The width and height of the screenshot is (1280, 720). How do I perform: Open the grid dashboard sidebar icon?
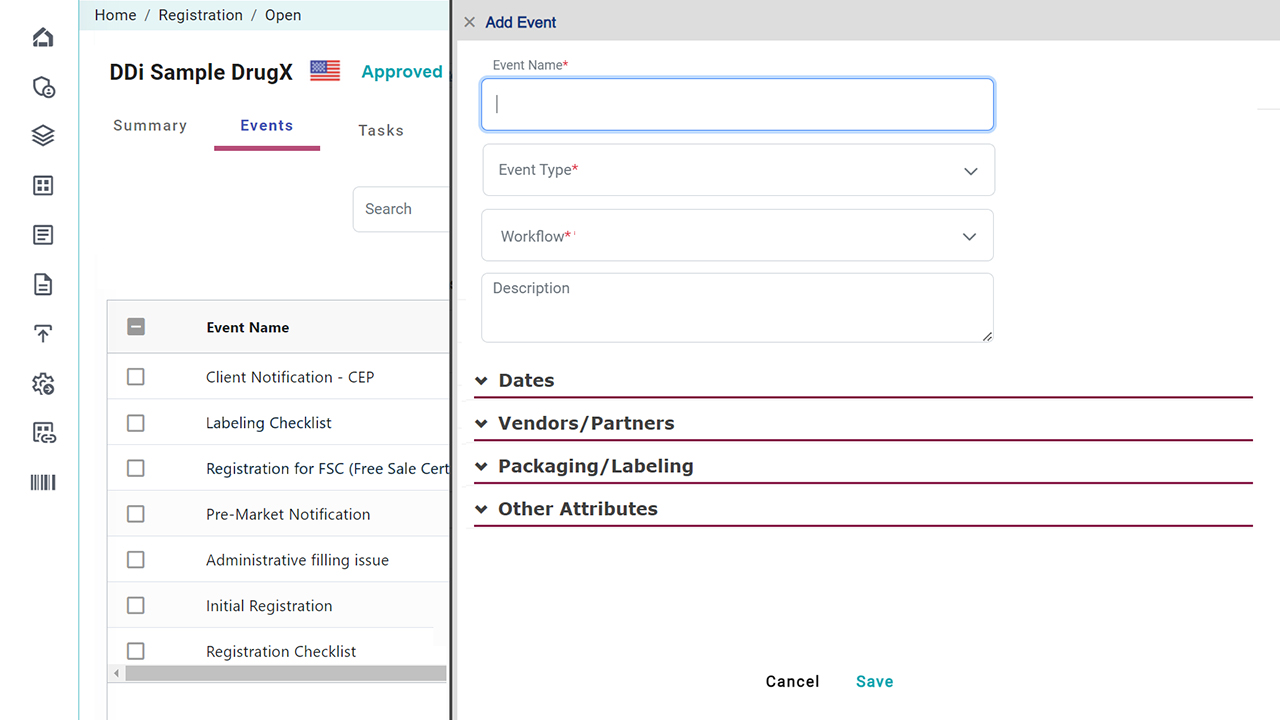43,185
